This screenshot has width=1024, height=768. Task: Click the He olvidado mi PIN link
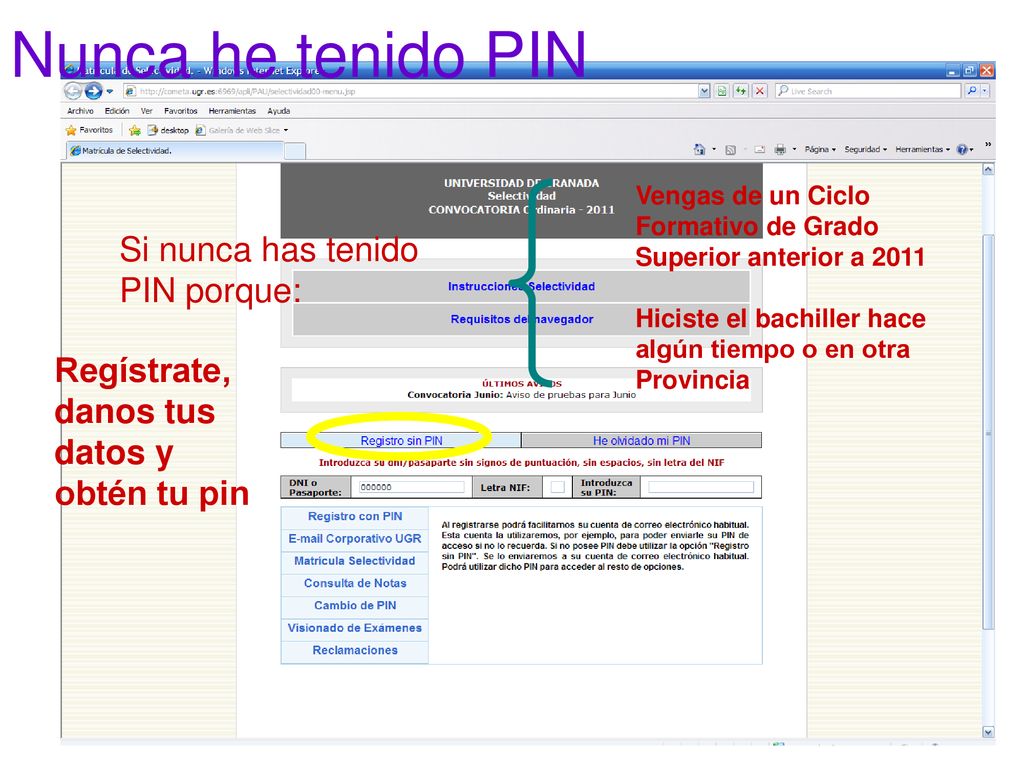tap(641, 441)
